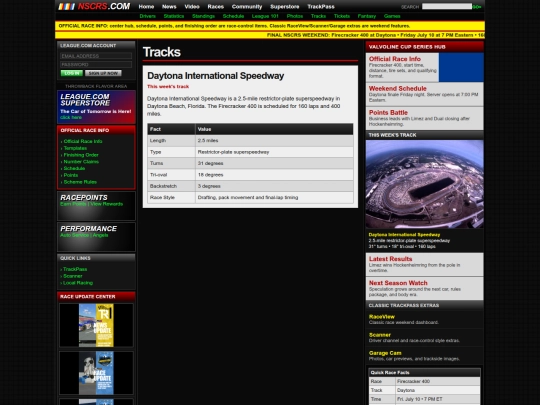Click the '2.5 miles' length value
Image resolution: width=540 pixels, height=405 pixels.
pos(274,141)
